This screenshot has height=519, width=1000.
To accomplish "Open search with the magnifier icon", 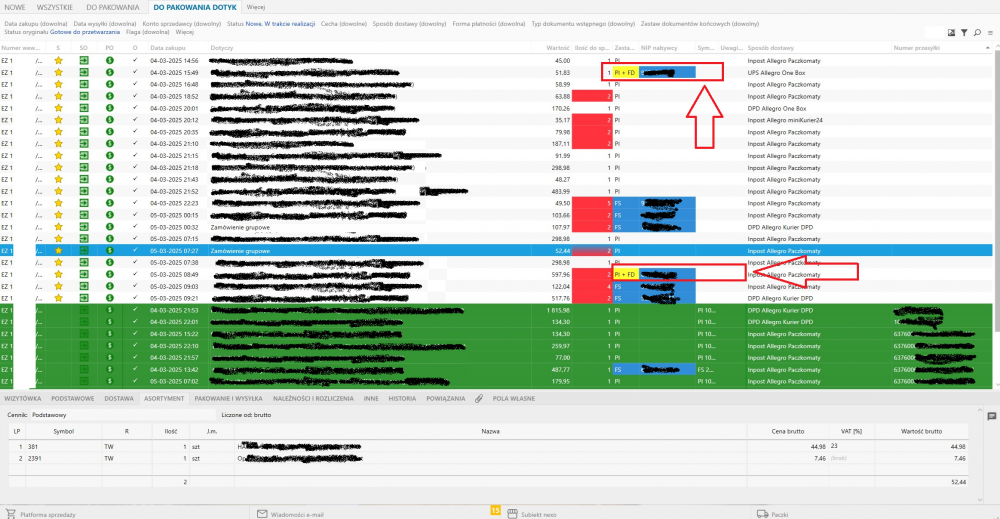I will click(977, 33).
